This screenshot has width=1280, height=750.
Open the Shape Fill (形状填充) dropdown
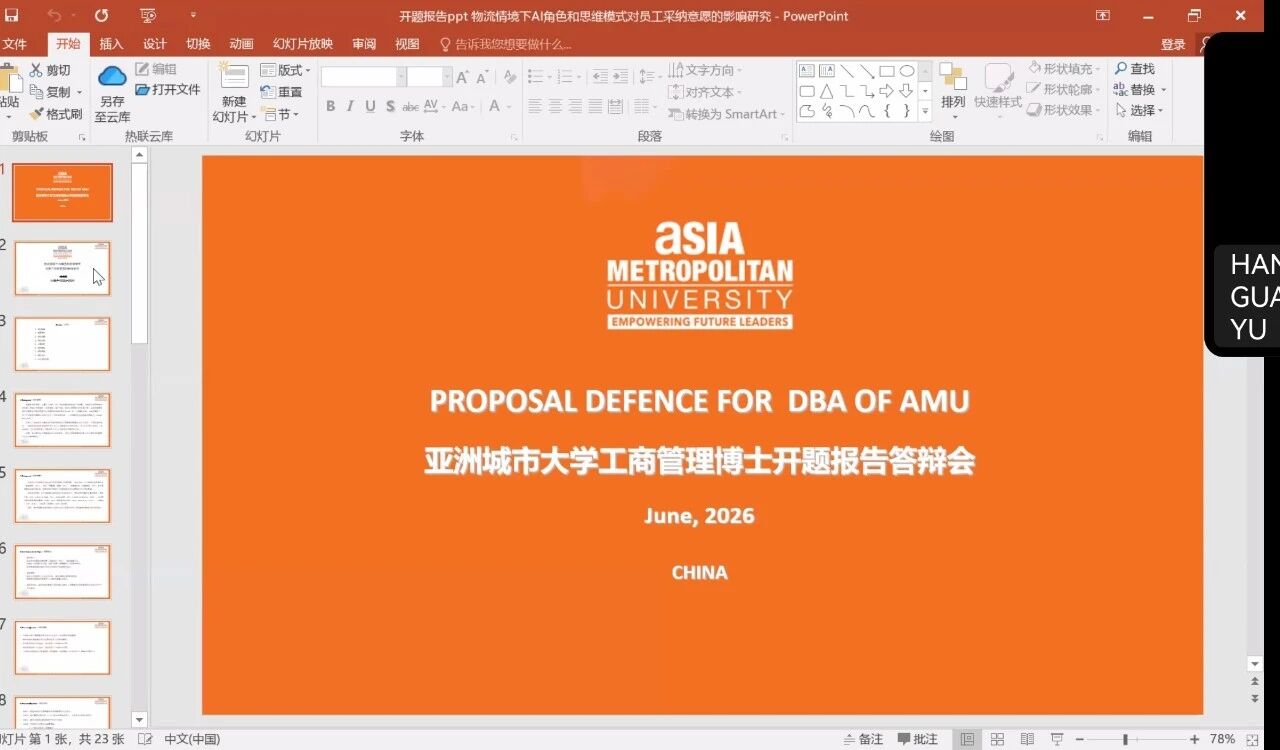point(1065,69)
